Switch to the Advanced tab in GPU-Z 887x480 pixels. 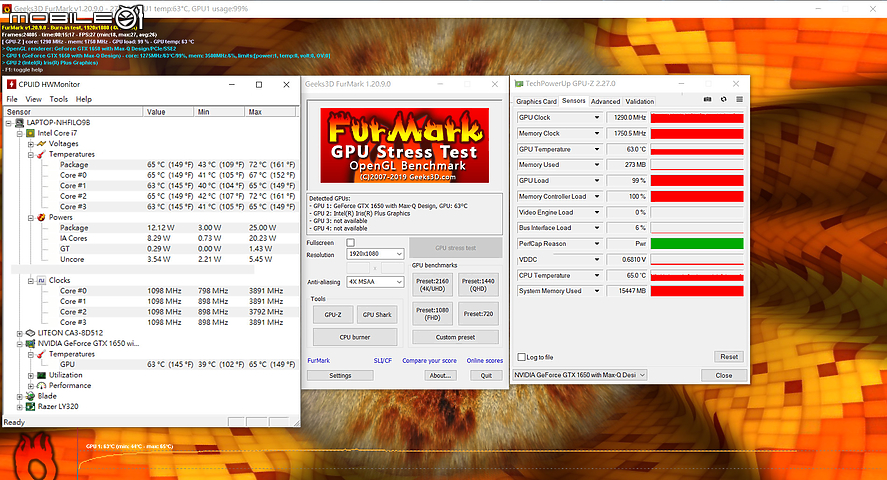pos(605,101)
